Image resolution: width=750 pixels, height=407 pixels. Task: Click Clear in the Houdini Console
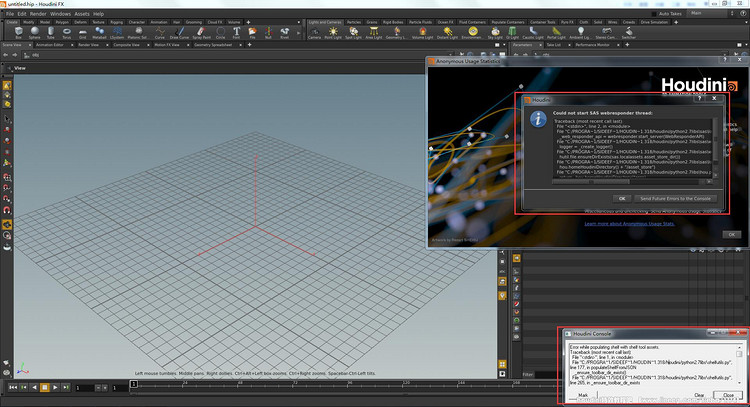[699, 395]
